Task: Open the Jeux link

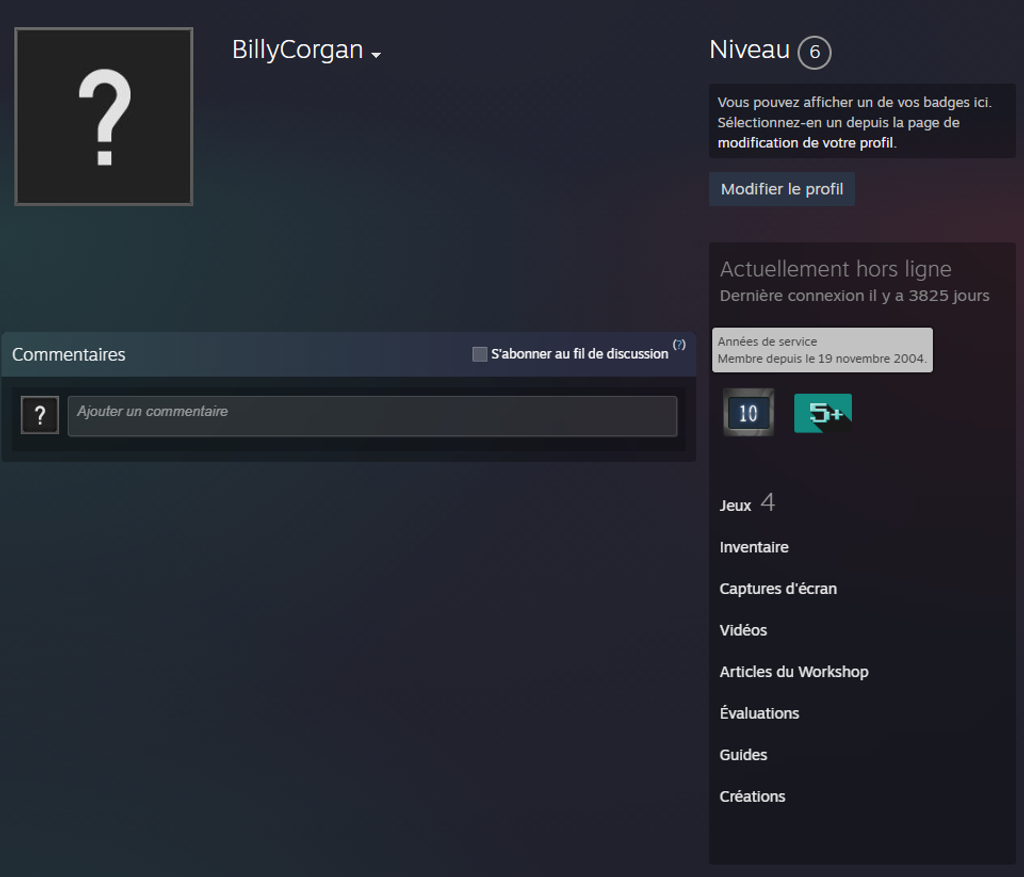Action: click(x=735, y=505)
